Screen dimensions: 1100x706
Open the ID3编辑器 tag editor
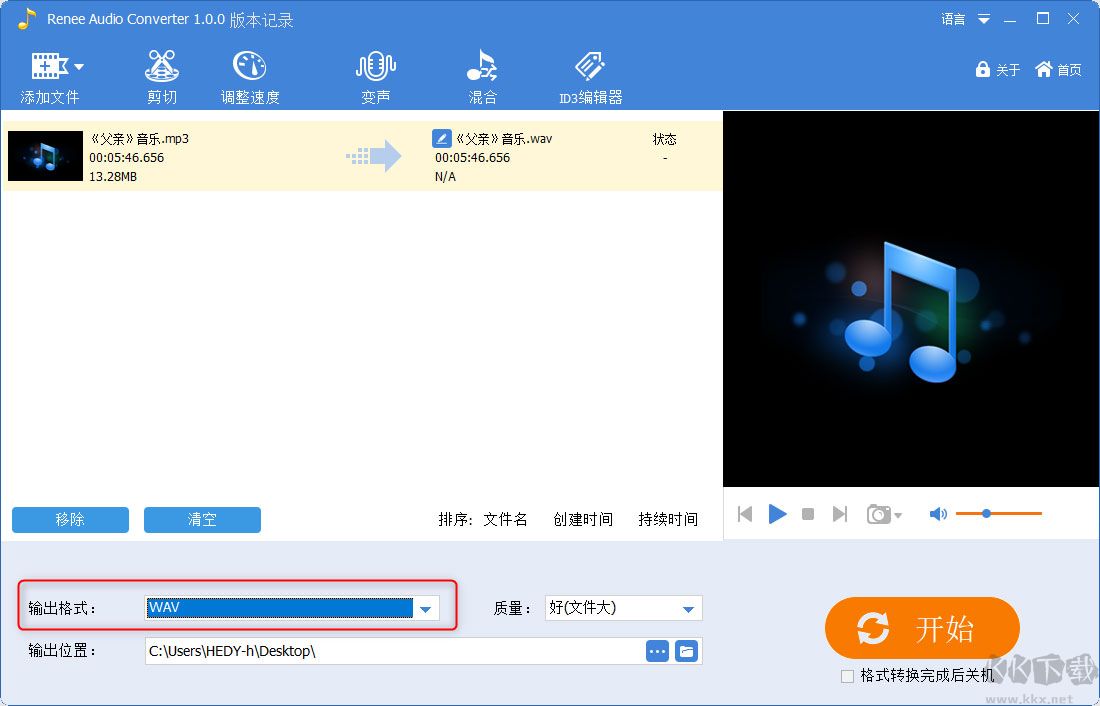coord(589,75)
